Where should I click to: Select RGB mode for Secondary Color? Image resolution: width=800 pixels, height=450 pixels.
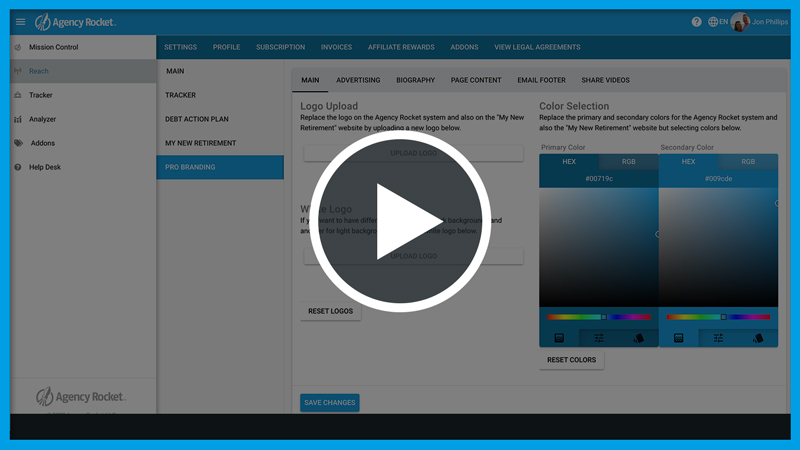point(748,162)
